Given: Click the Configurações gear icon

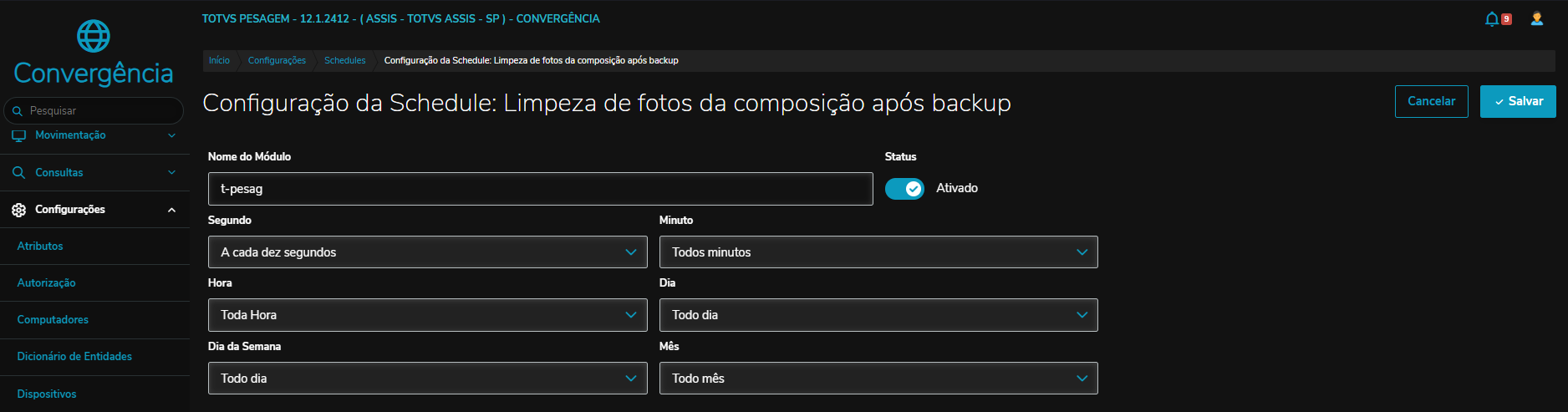Looking at the screenshot, I should click(18, 210).
